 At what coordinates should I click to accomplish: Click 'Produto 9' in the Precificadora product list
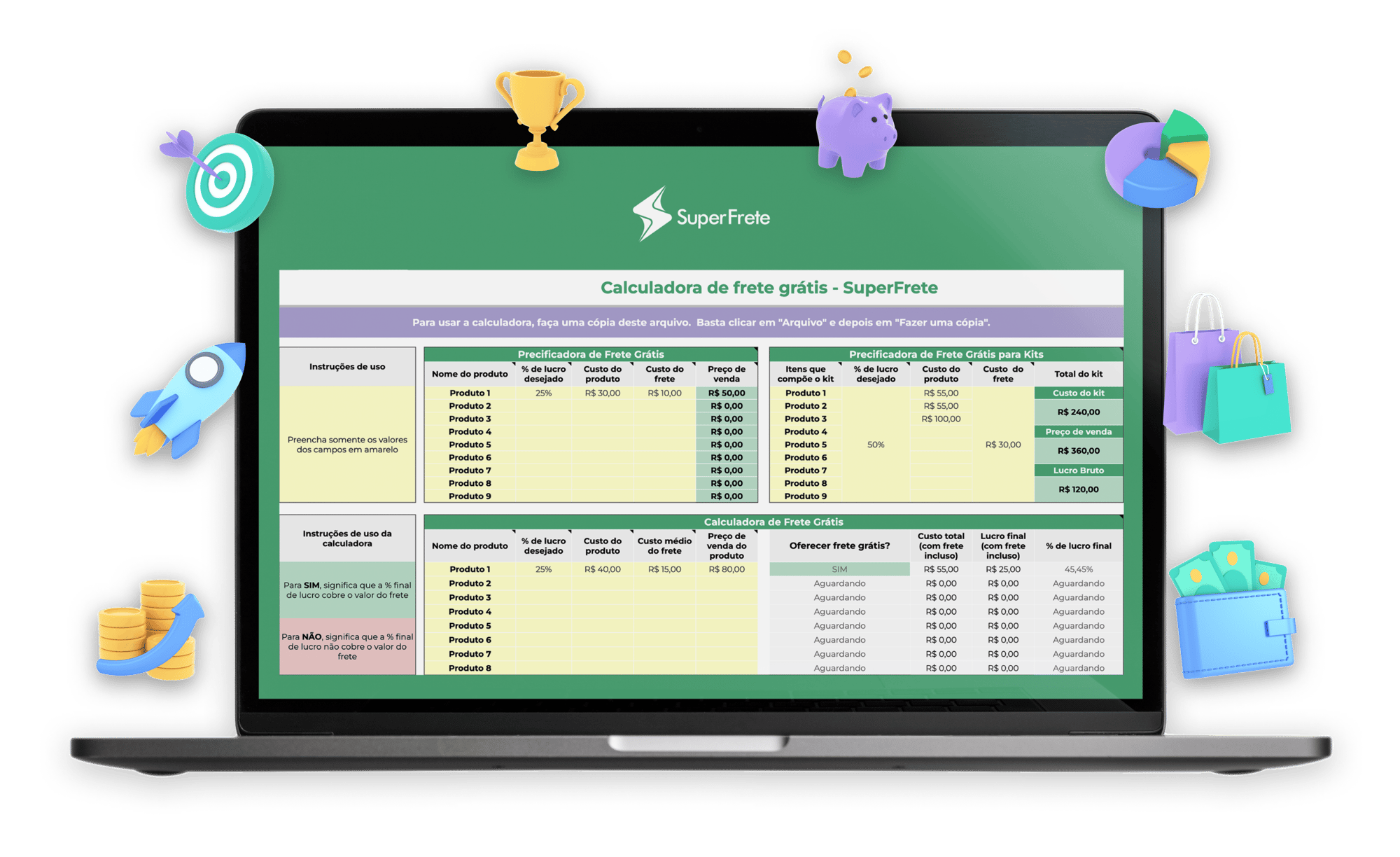470,496
